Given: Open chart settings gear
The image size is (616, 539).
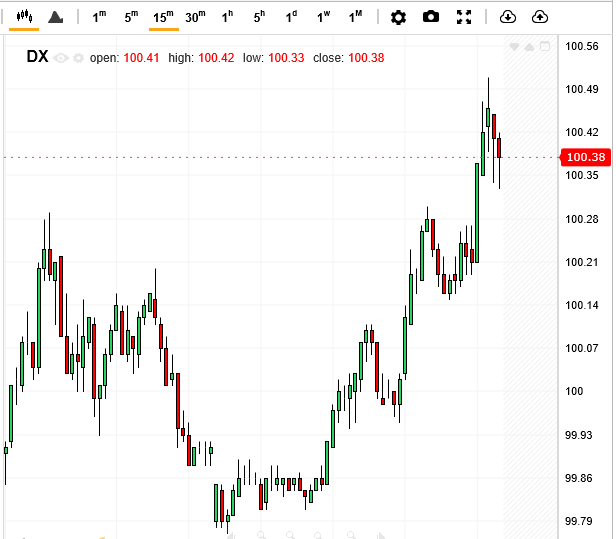Looking at the screenshot, I should (398, 17).
